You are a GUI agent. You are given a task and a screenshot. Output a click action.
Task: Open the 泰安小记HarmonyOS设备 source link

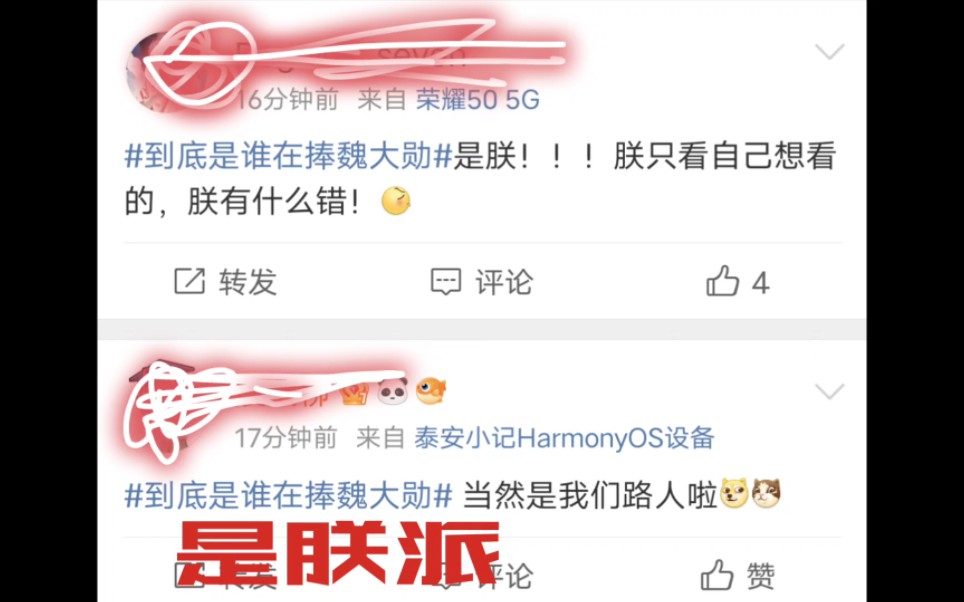click(564, 438)
